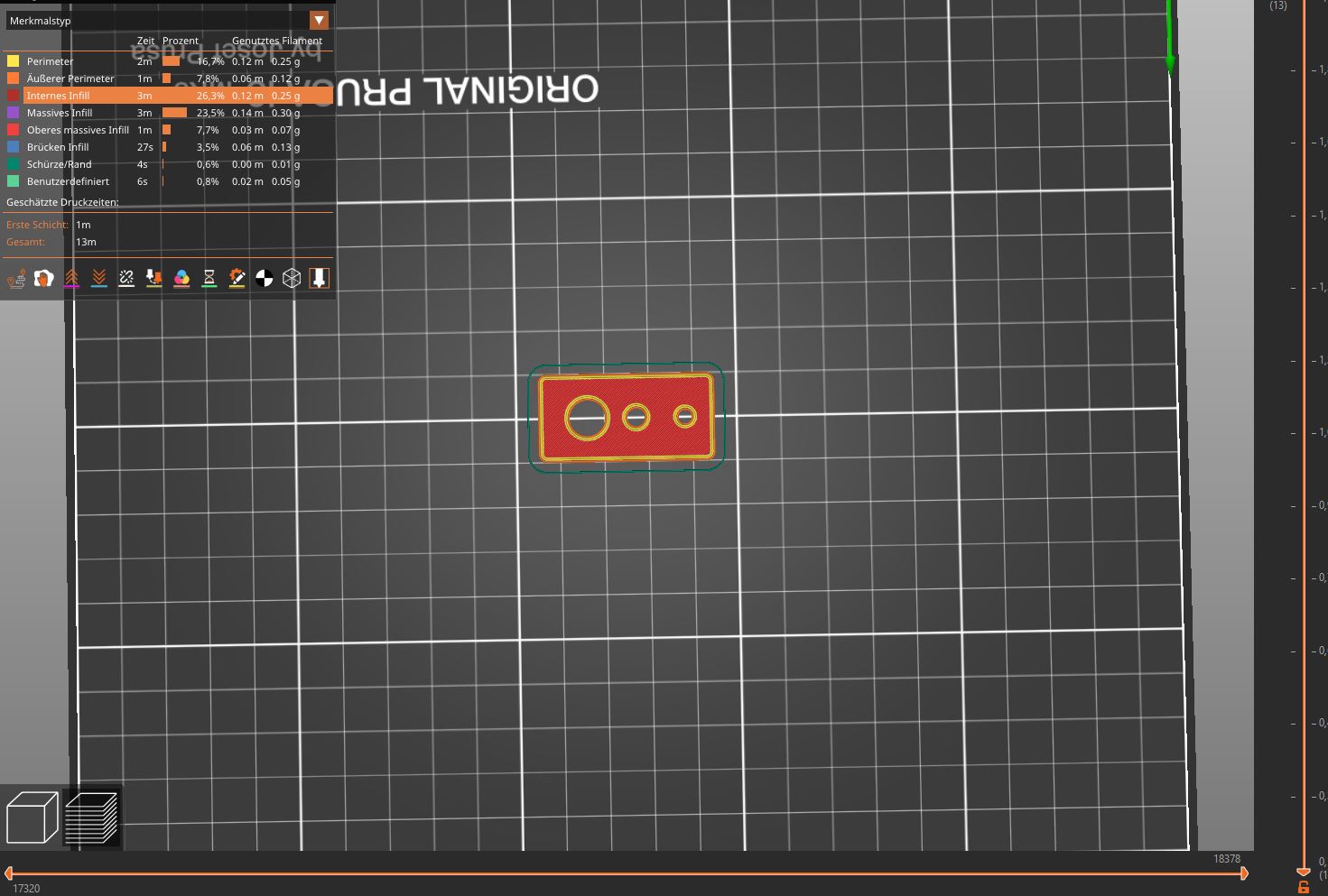This screenshot has height=896, width=1328.
Task: Click the vertical layer slider lock icon
Action: 1304,888
